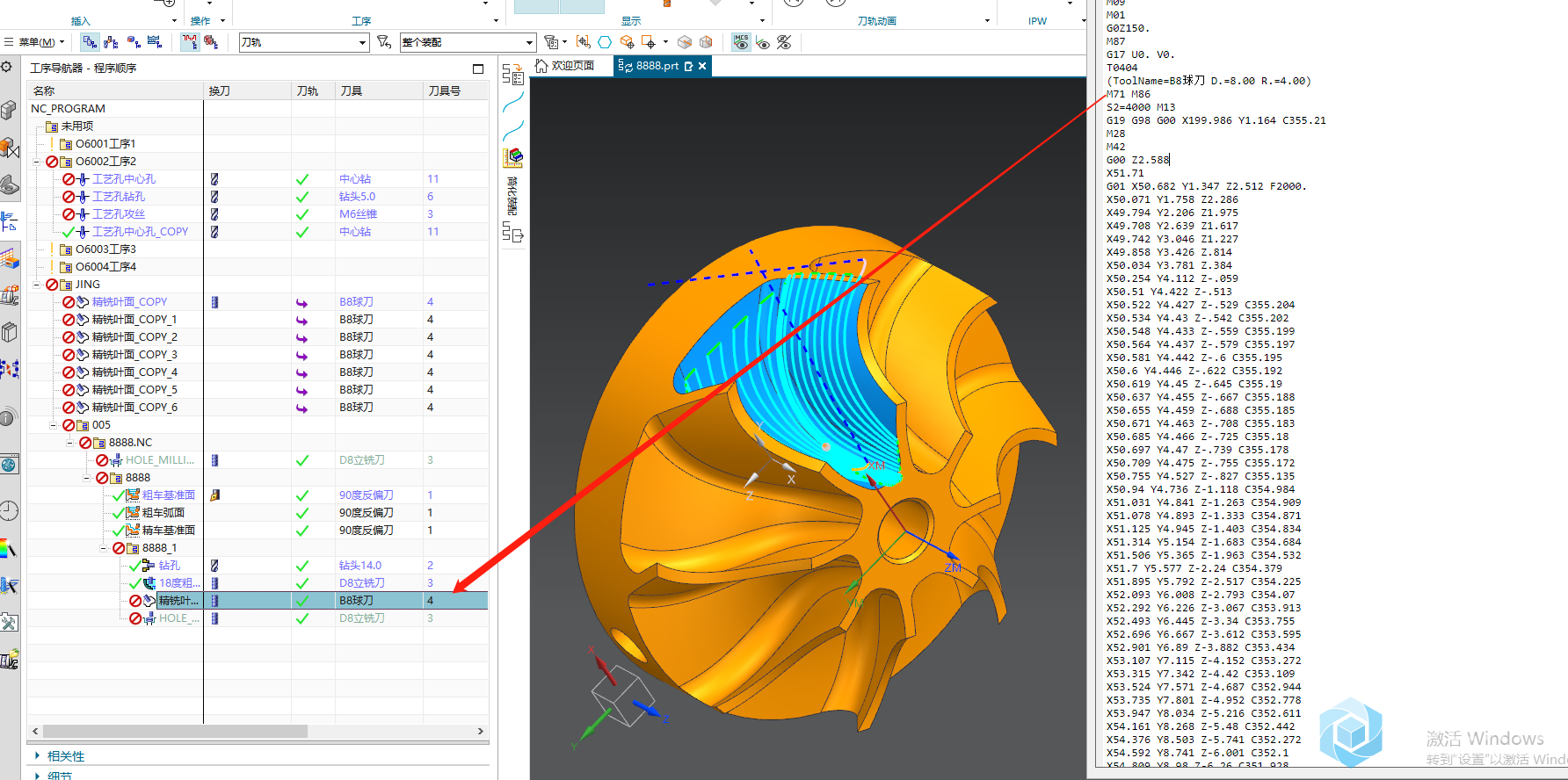The image size is (1568, 780).
Task: Click the gray solid cube view icon
Action: tap(685, 42)
